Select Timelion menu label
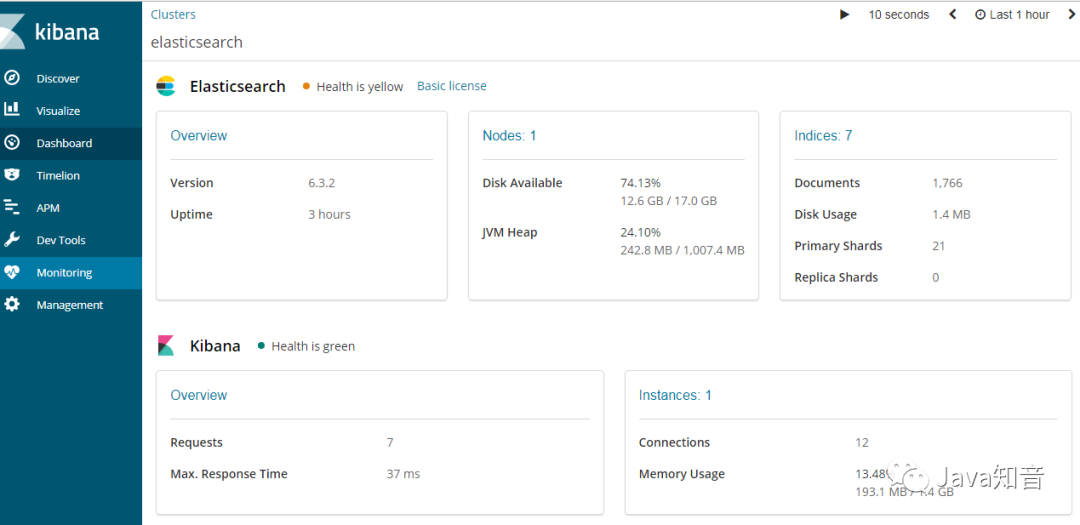This screenshot has width=1080, height=525. 58,176
